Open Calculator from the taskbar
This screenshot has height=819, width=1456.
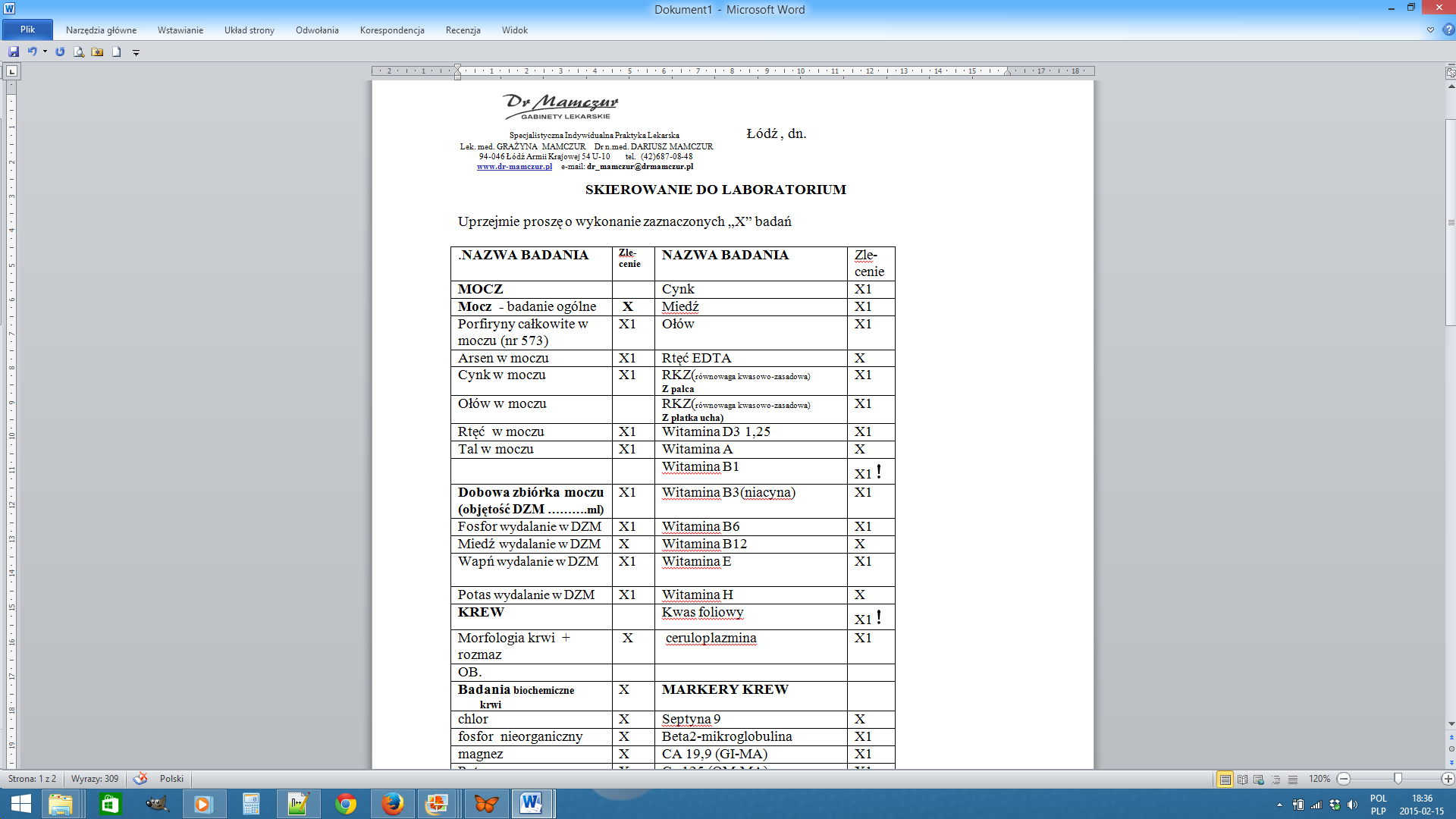(x=251, y=804)
